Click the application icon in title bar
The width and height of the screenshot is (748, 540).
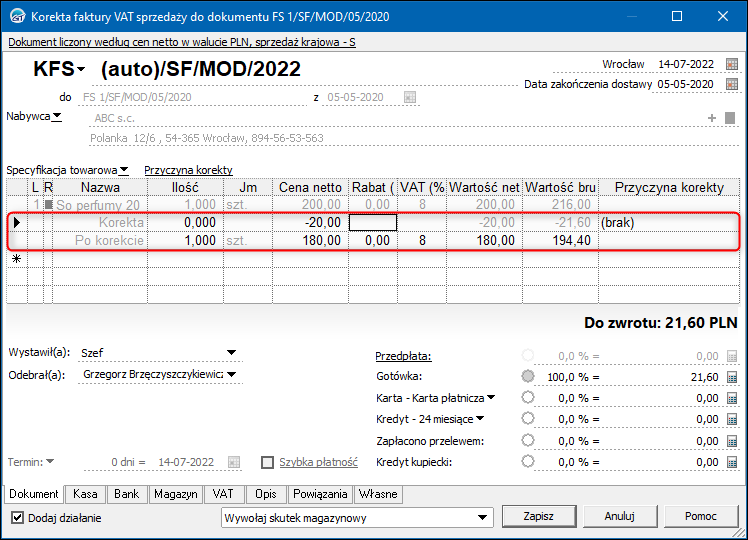pyautogui.click(x=17, y=16)
